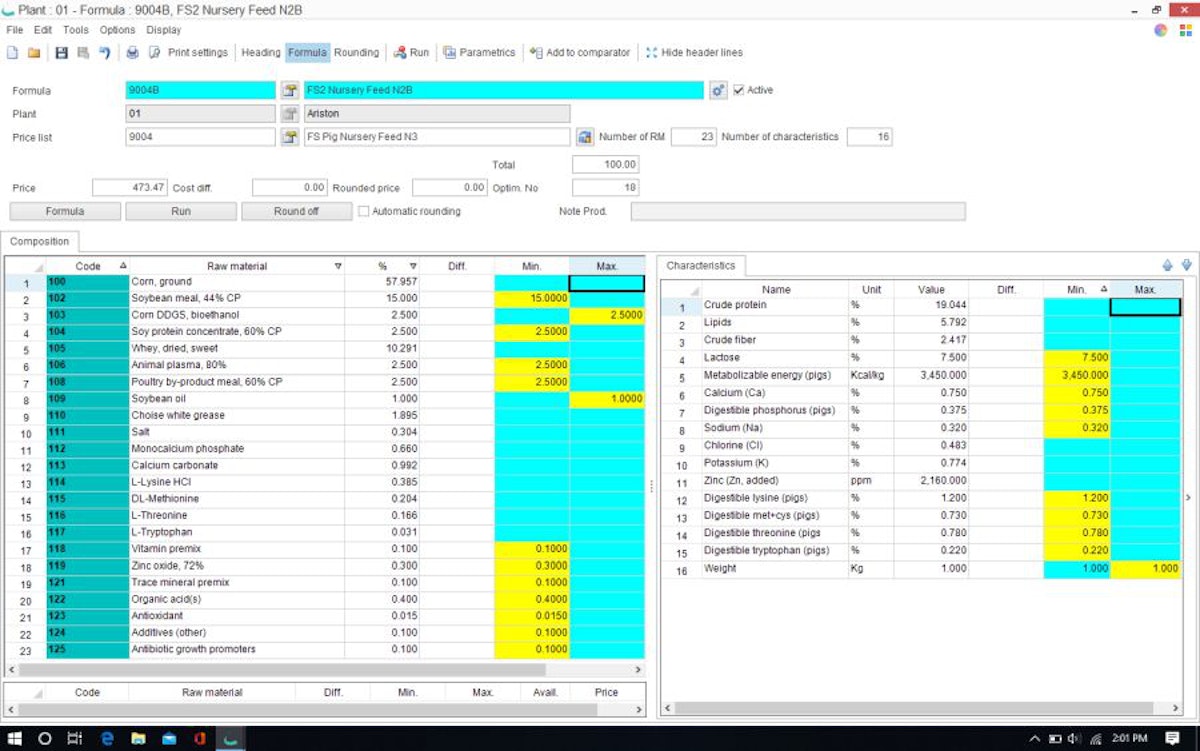Screen dimensions: 1200x751
Task: Click the printer icon
Action: [132, 53]
